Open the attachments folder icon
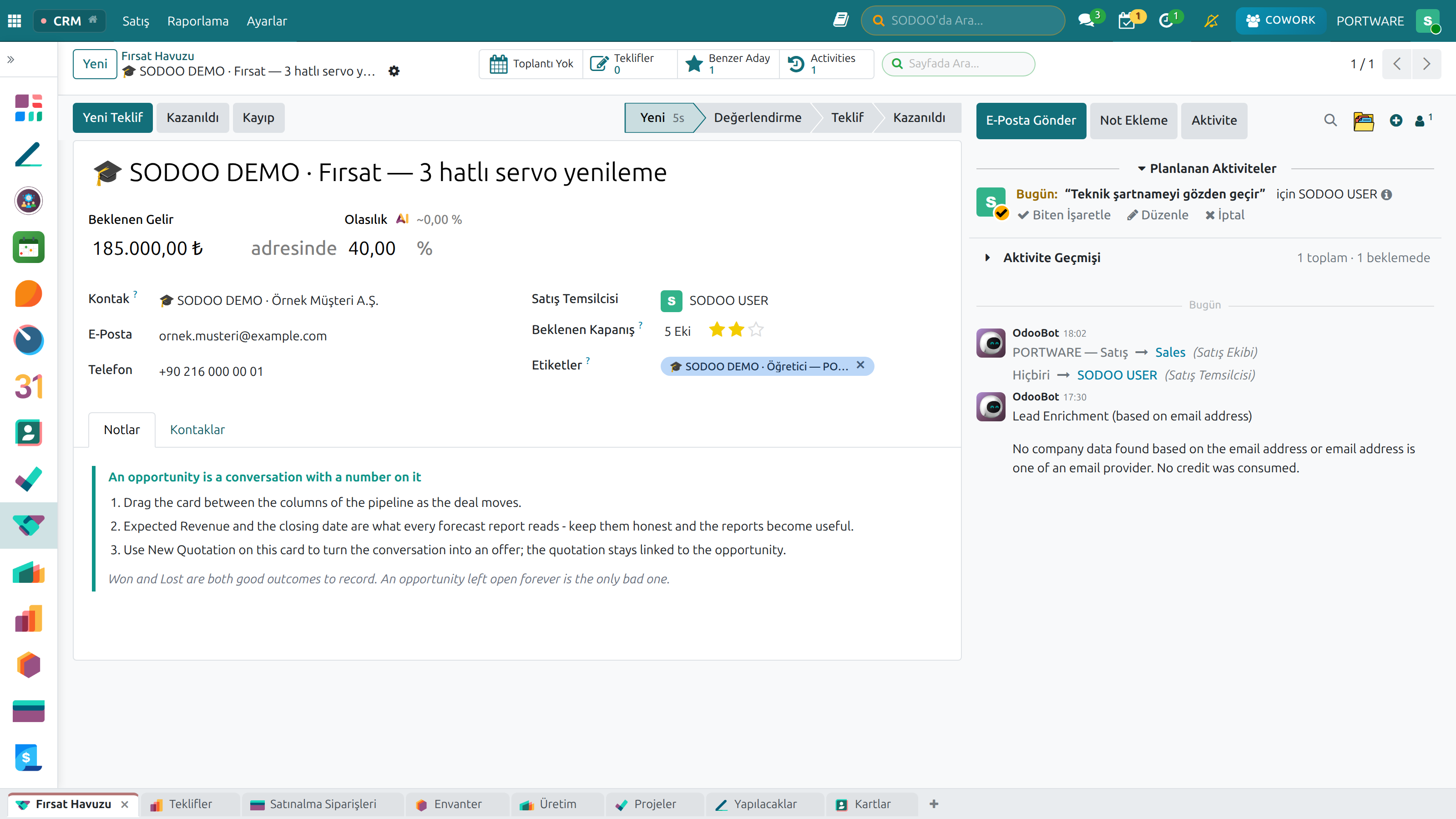The image size is (1456, 819). point(1363,121)
